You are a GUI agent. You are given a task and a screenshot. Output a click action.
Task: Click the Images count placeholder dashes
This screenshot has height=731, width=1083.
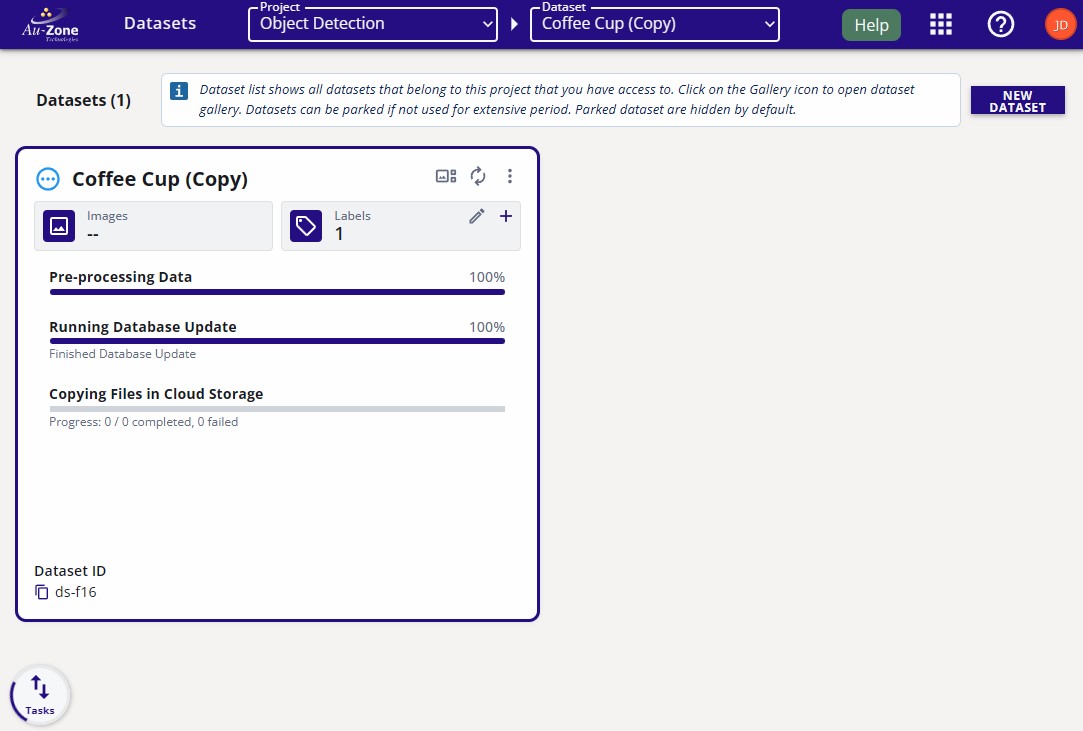pyautogui.click(x=93, y=235)
